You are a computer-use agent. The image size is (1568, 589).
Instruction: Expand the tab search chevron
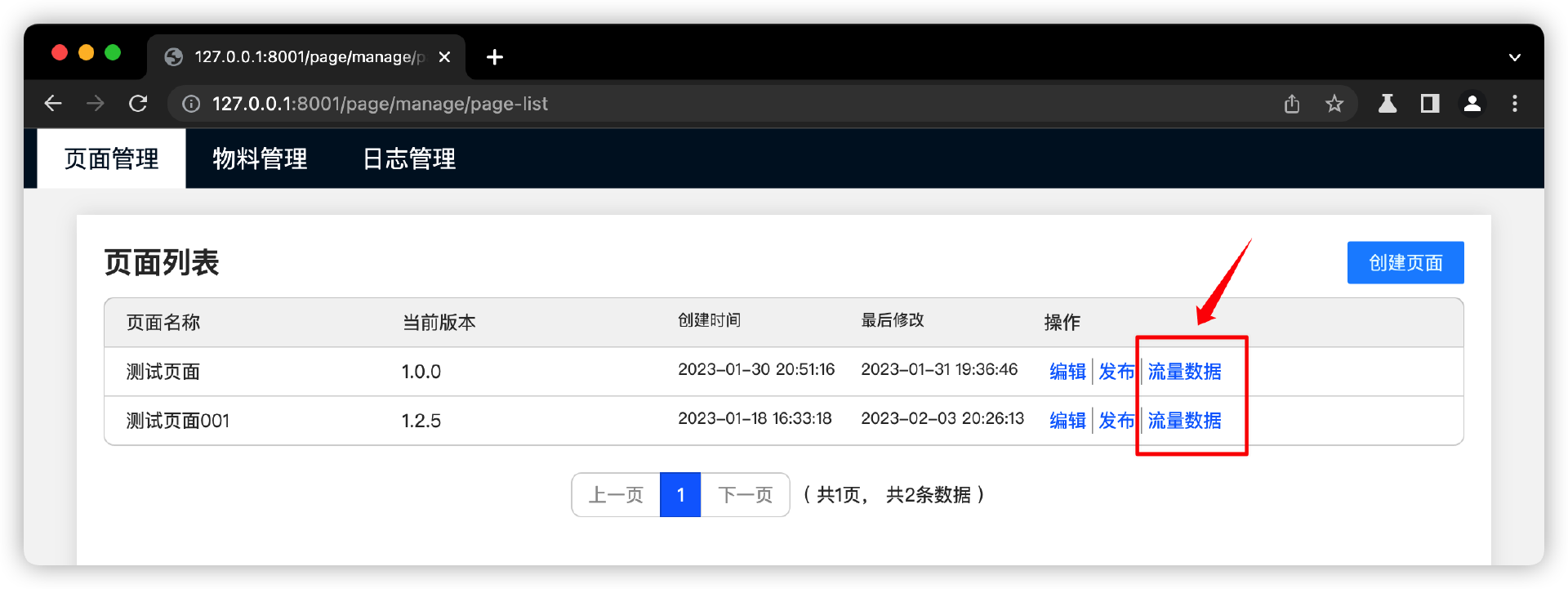coord(1514,57)
